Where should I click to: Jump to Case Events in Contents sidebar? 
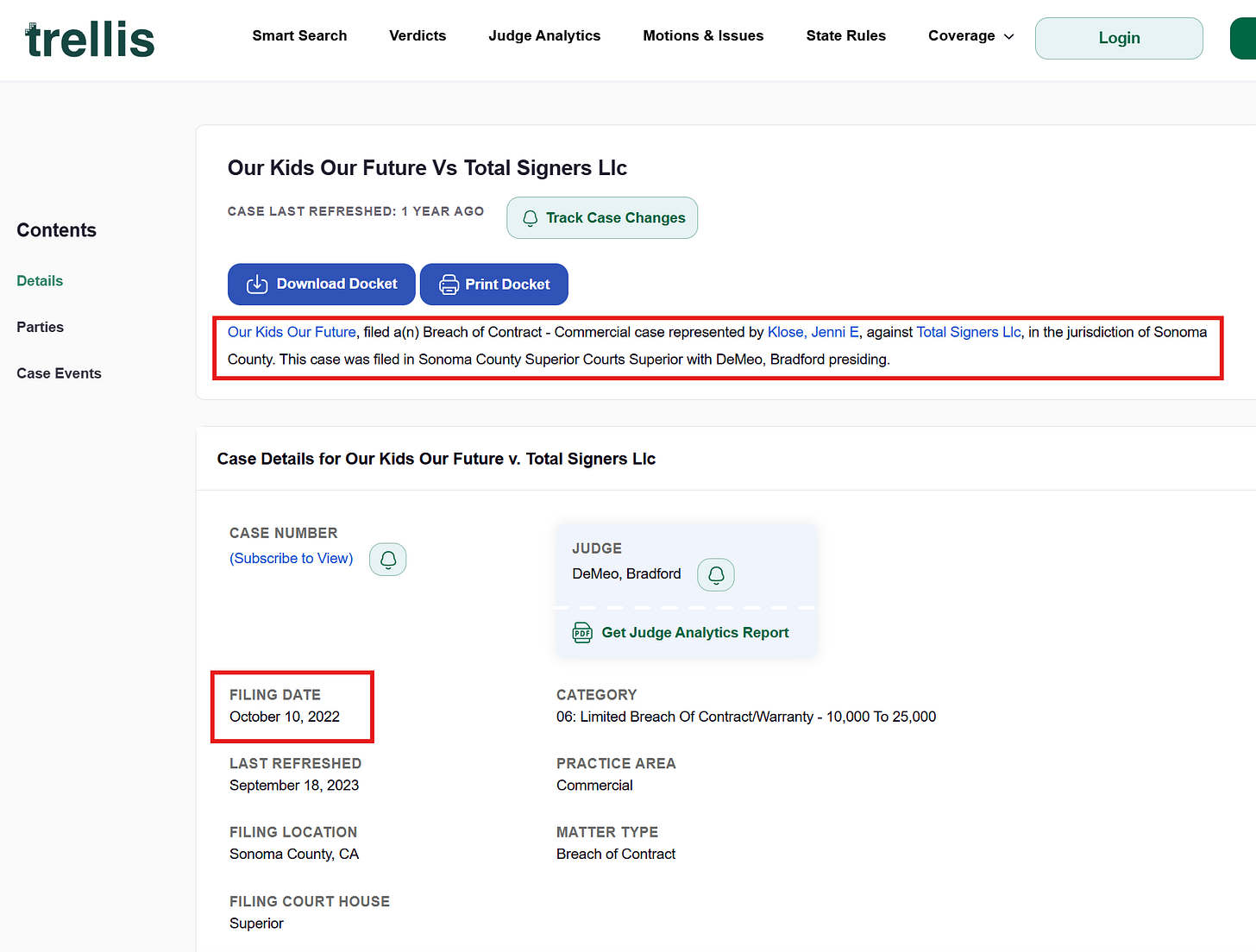60,373
